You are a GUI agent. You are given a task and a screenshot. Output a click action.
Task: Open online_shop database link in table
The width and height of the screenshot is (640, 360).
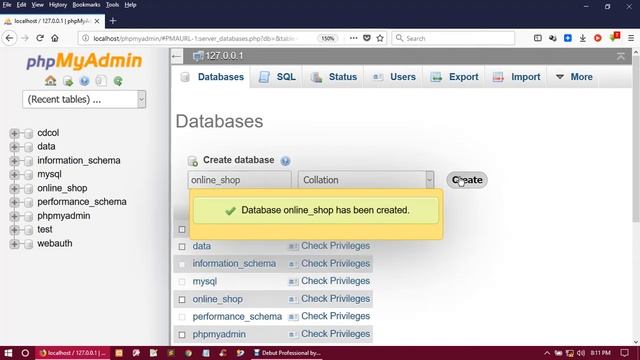[x=218, y=299]
